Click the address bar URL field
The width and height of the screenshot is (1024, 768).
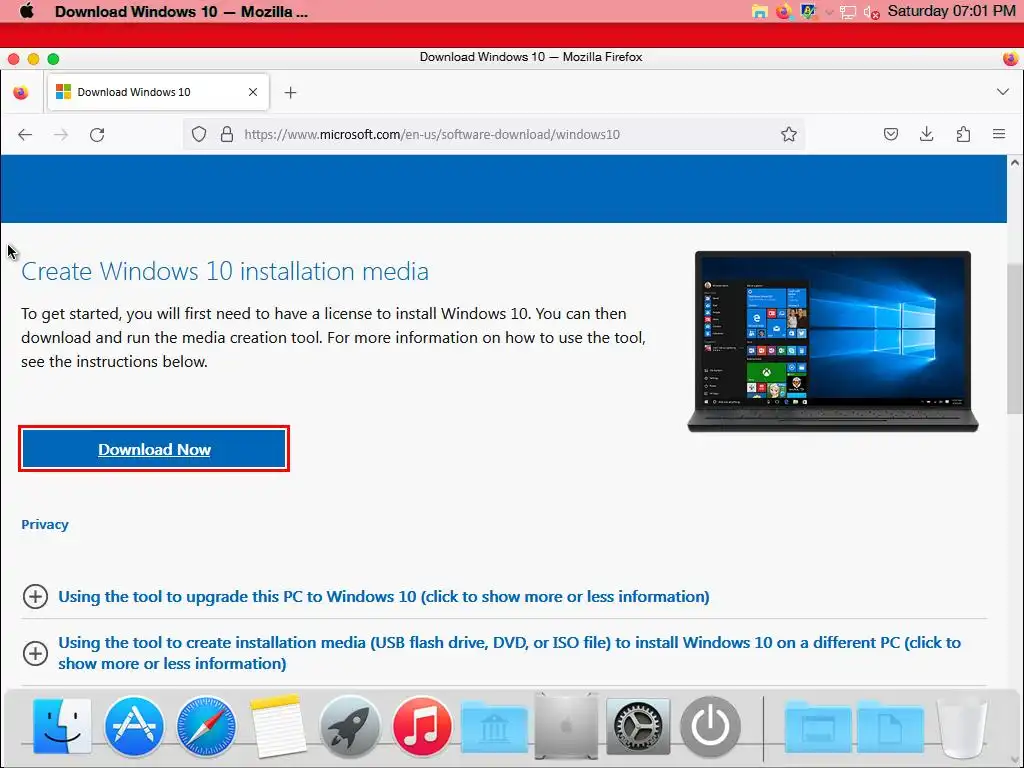point(496,135)
